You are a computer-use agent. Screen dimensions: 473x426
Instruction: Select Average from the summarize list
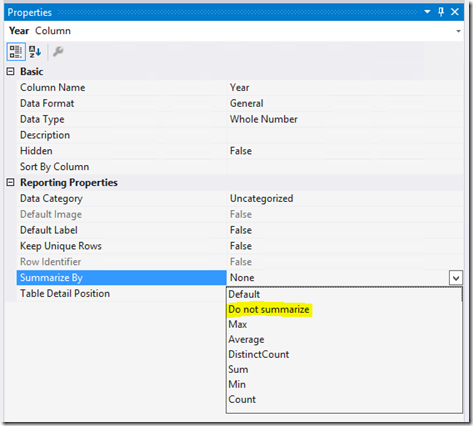click(x=246, y=340)
